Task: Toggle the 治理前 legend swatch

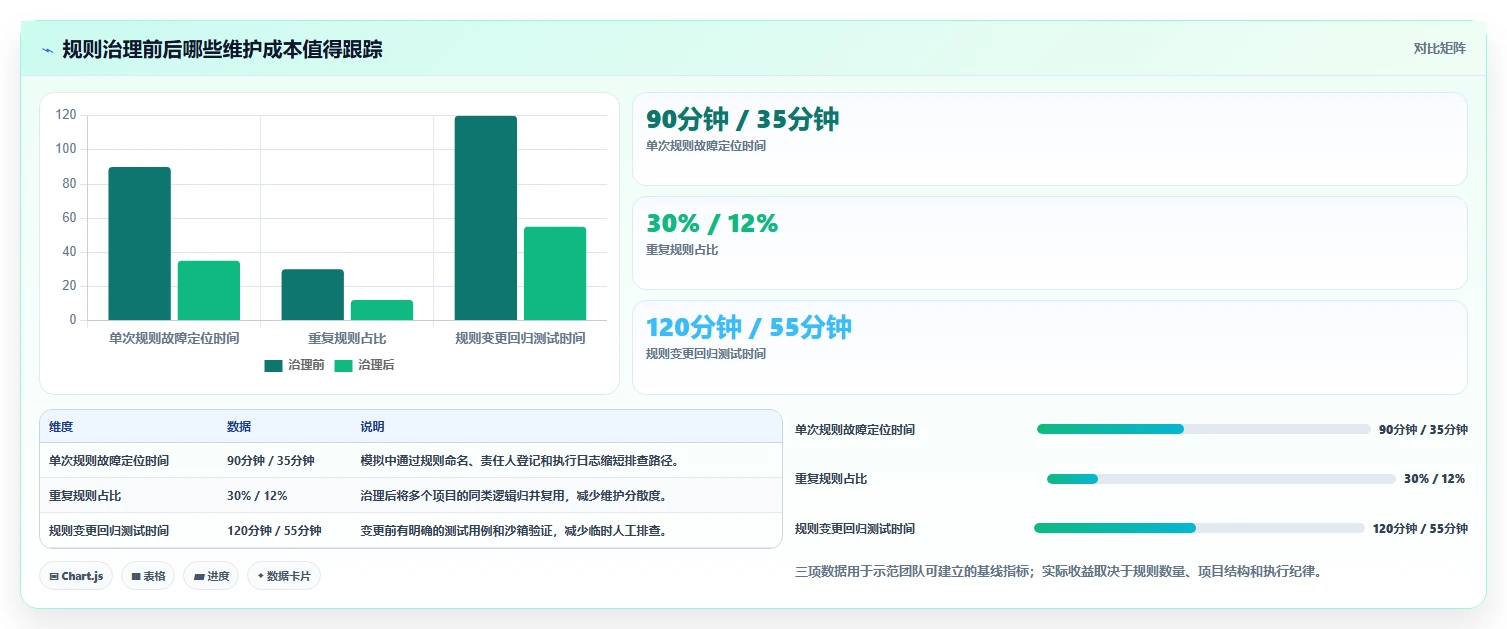Action: coord(274,366)
